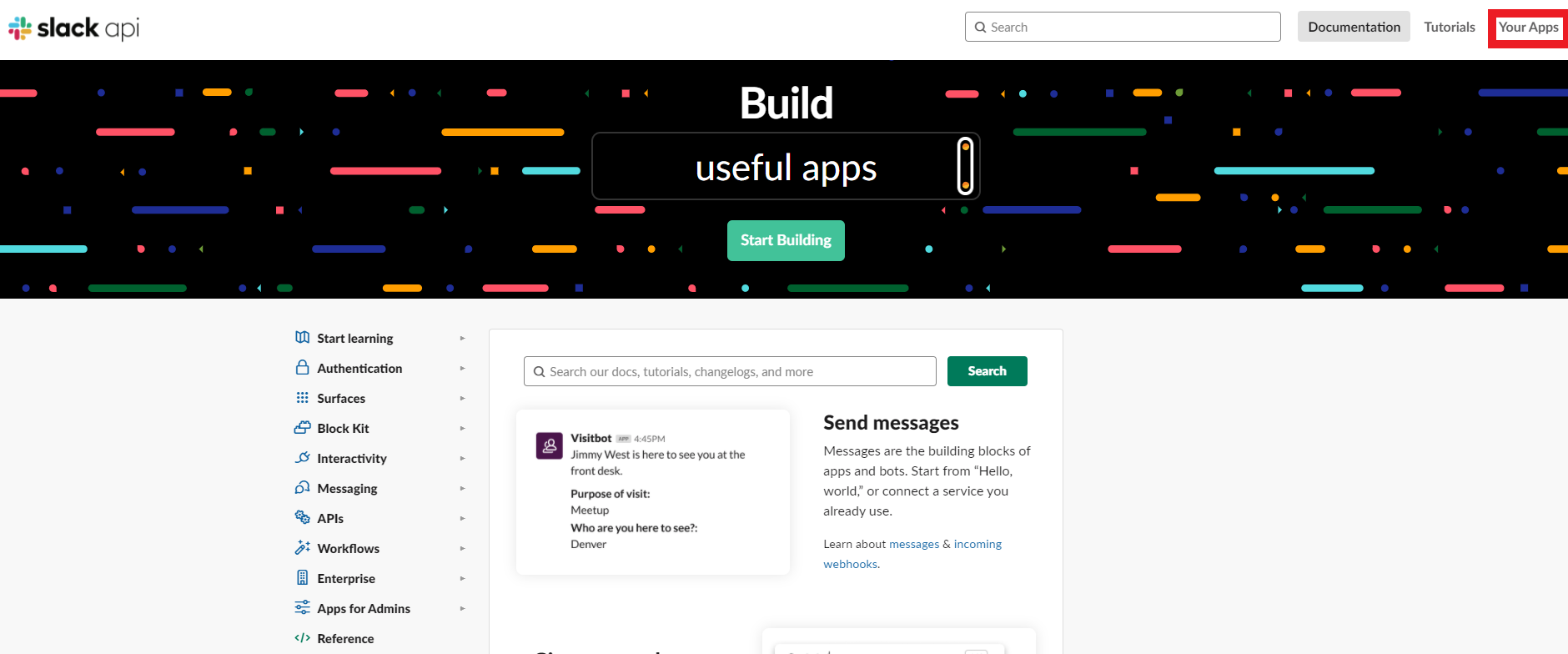Click the 'useful apps' hero text box
This screenshot has height=654, width=1568.
786,166
